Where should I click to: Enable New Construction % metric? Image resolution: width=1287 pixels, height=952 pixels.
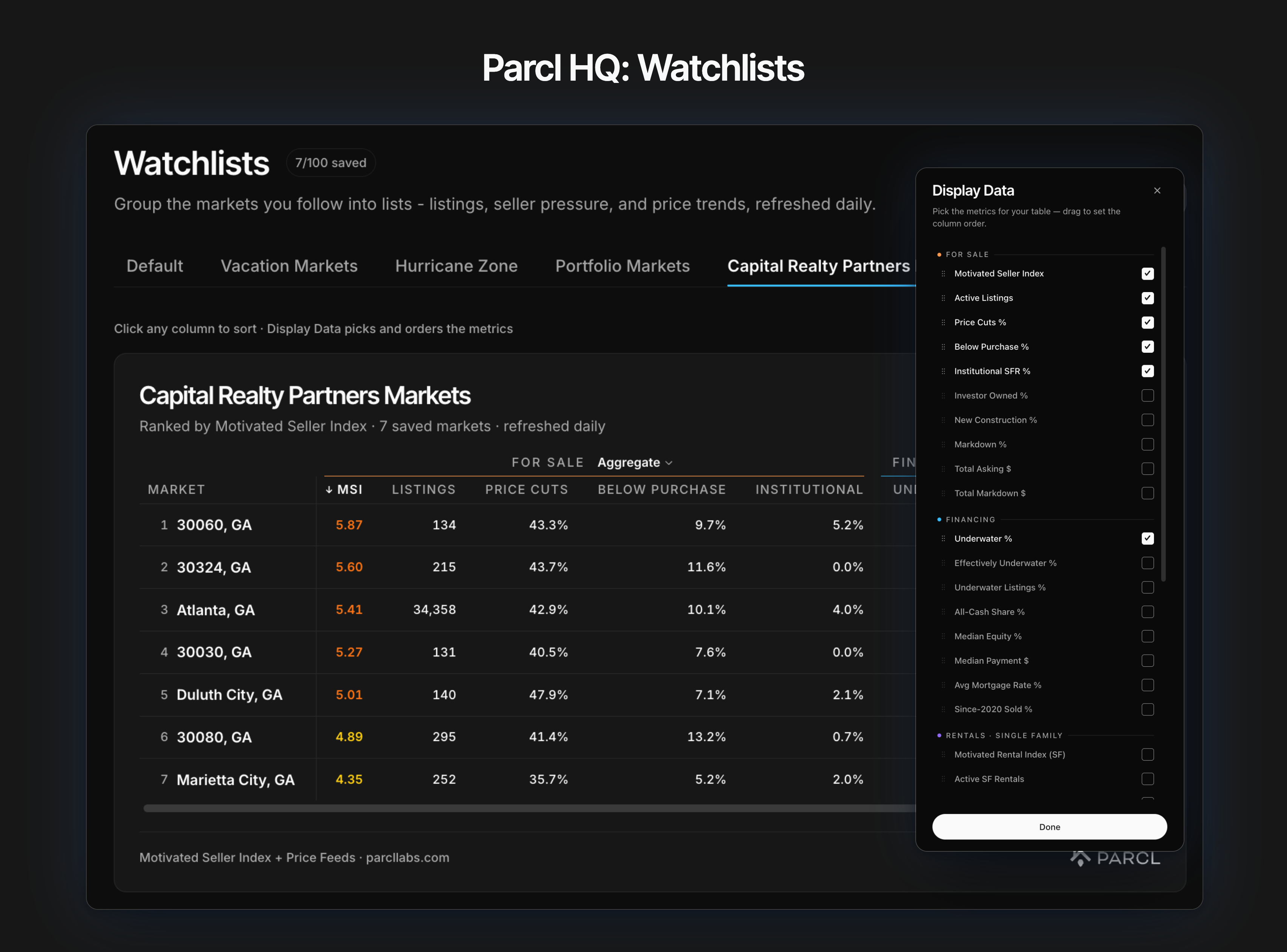pos(1148,420)
